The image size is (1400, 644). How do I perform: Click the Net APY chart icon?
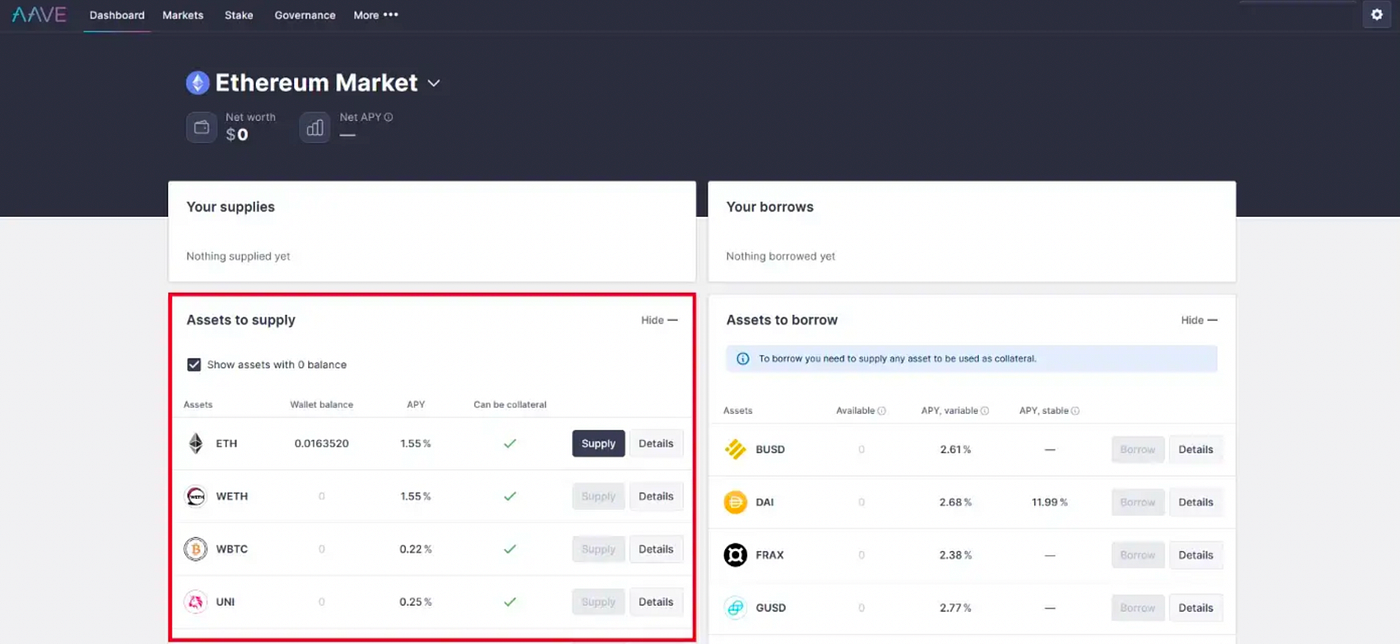click(x=315, y=127)
